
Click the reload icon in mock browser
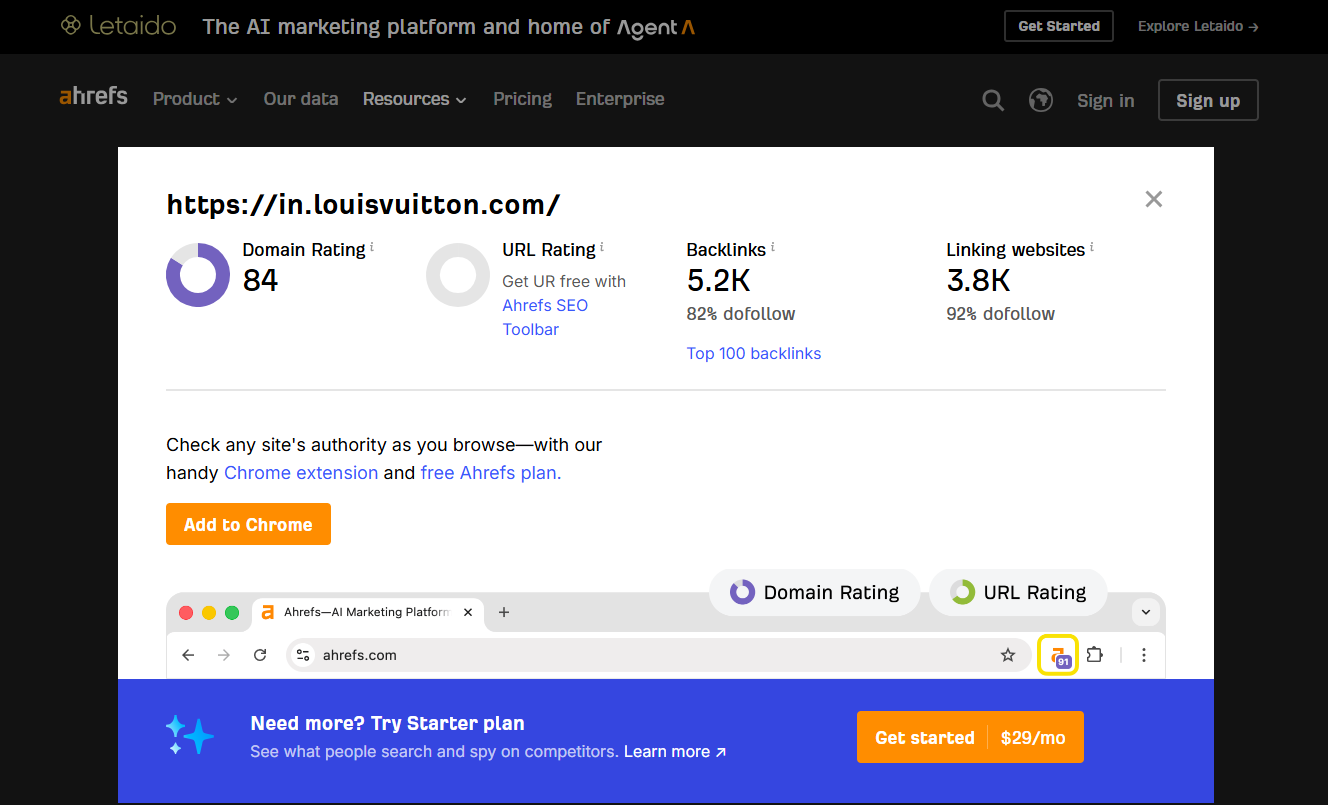260,655
